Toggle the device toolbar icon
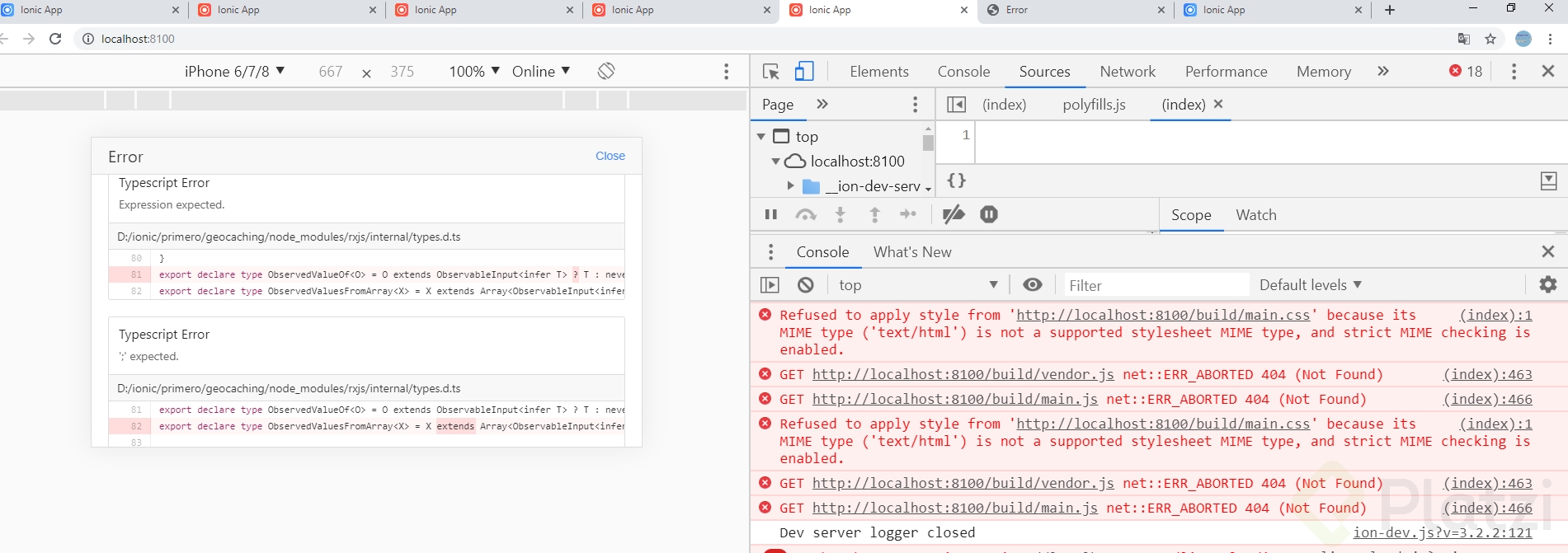The image size is (1568, 553). click(803, 72)
